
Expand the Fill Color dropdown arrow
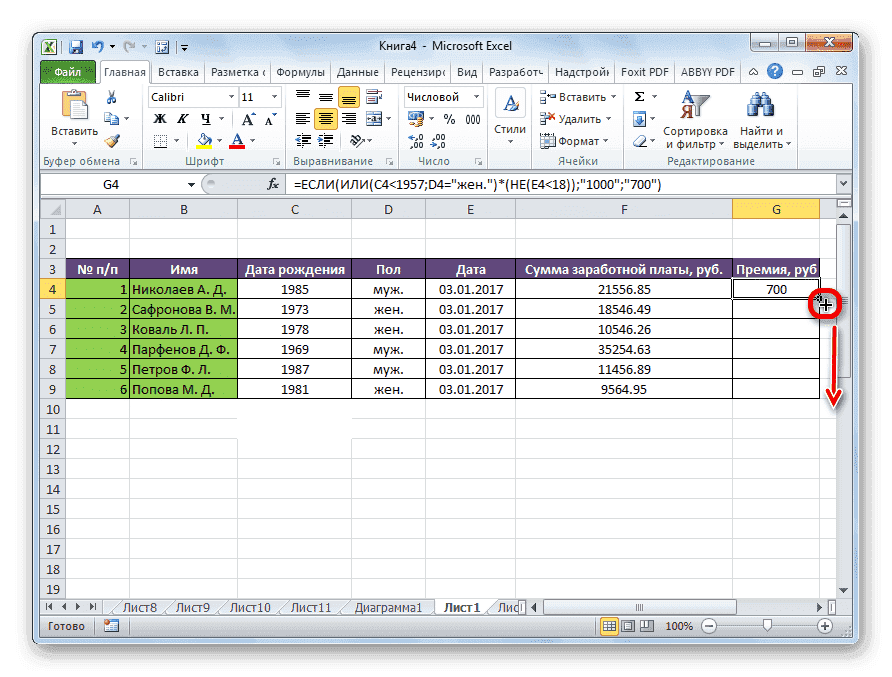(x=220, y=139)
